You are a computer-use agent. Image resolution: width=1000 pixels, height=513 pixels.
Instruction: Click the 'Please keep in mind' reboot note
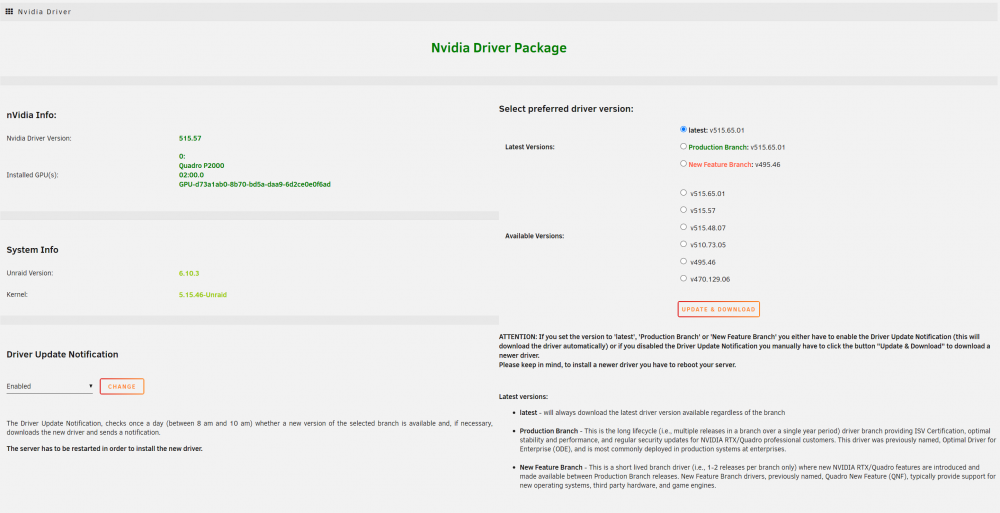617,365
